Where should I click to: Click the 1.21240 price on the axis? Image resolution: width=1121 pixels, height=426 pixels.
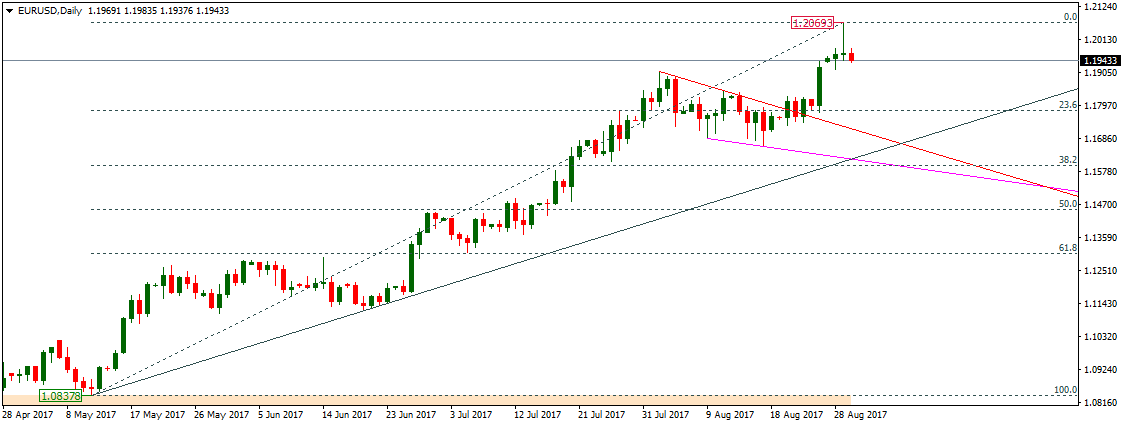[1100, 7]
